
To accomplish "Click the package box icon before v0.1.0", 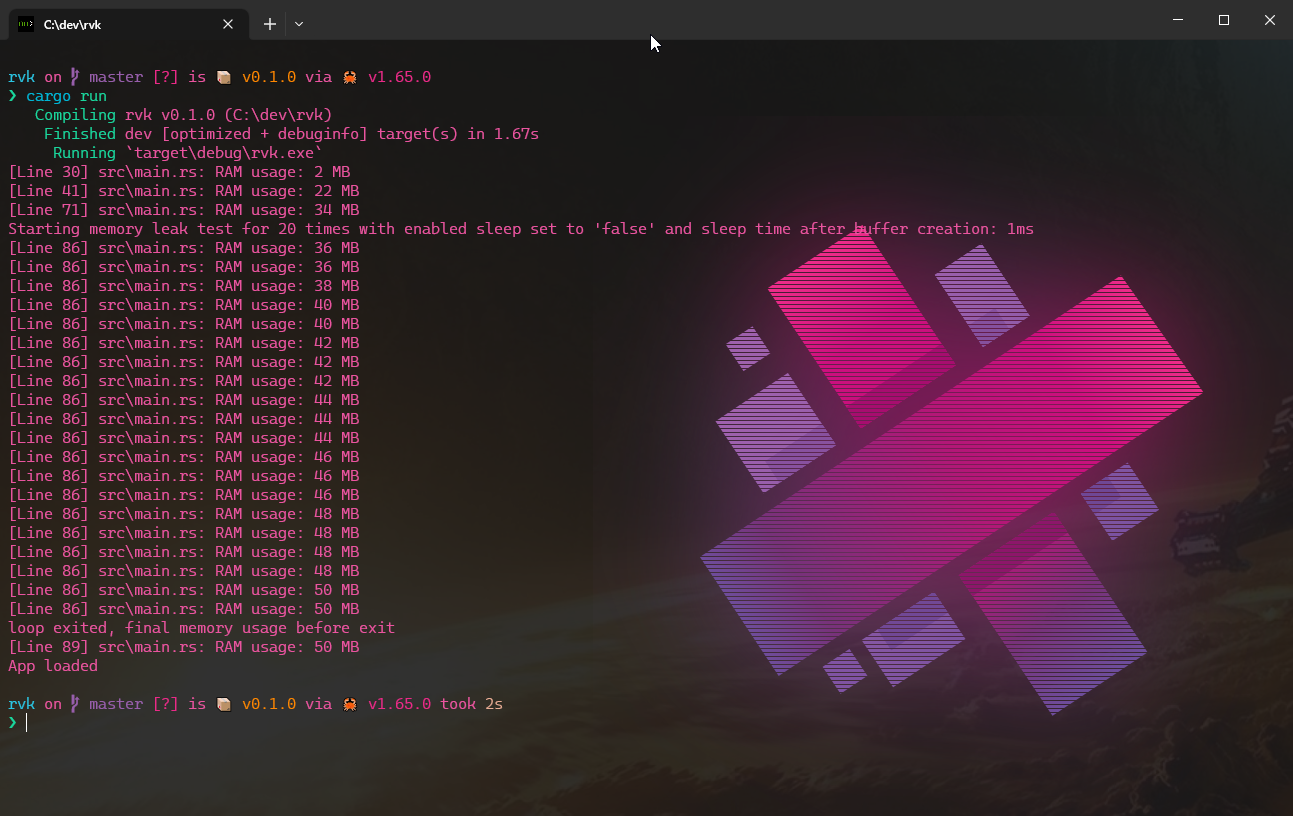I will coord(224,76).
